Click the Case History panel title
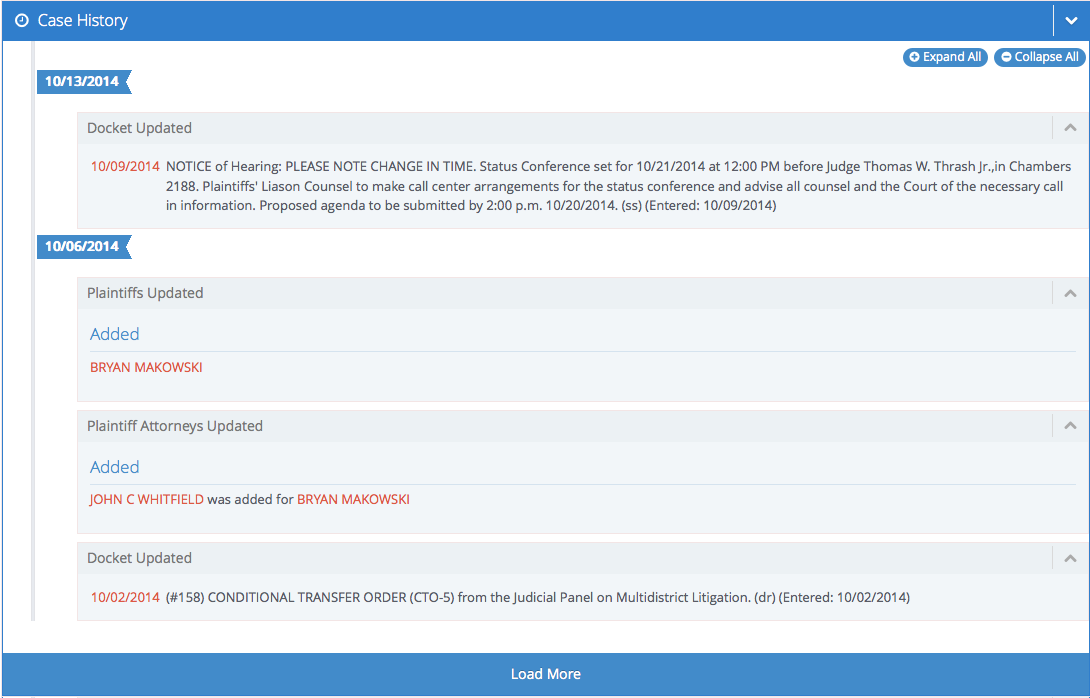 (82, 21)
